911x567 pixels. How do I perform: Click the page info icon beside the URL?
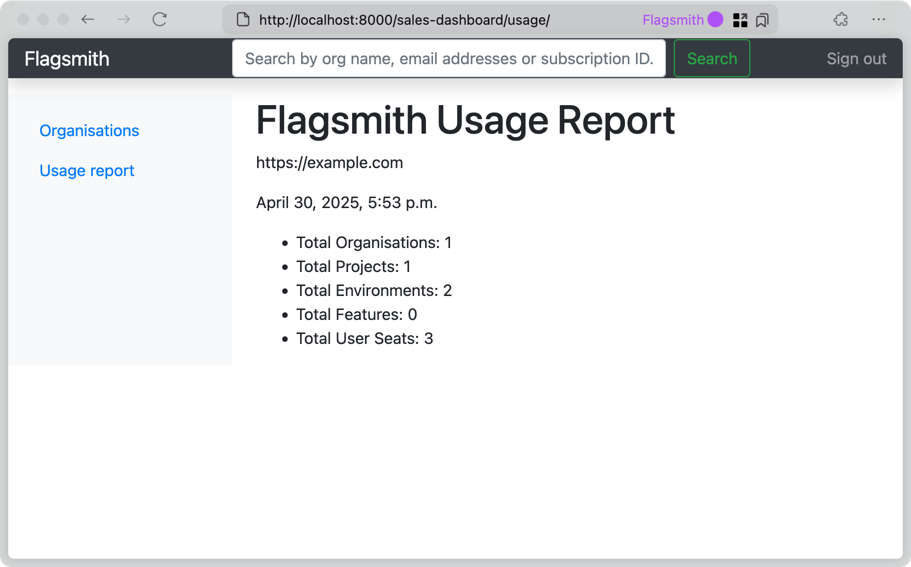(x=242, y=20)
